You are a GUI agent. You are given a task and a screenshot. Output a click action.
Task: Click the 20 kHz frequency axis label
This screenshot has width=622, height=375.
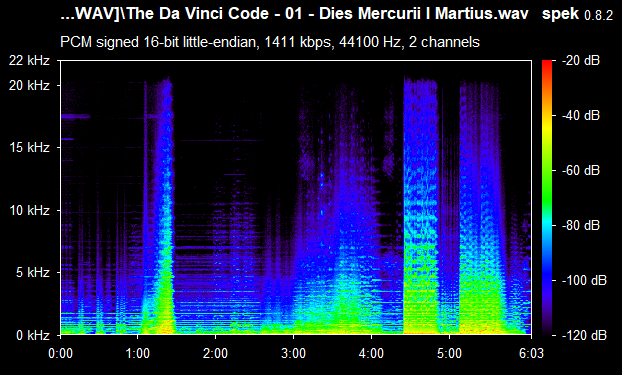[x=29, y=86]
